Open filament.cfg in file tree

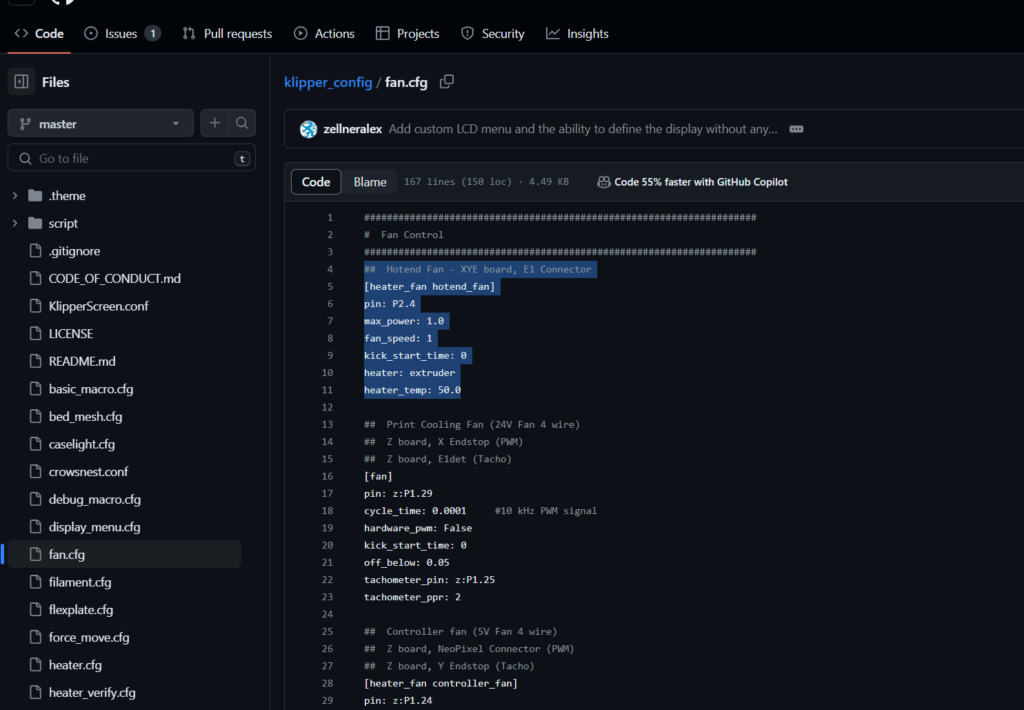(80, 581)
